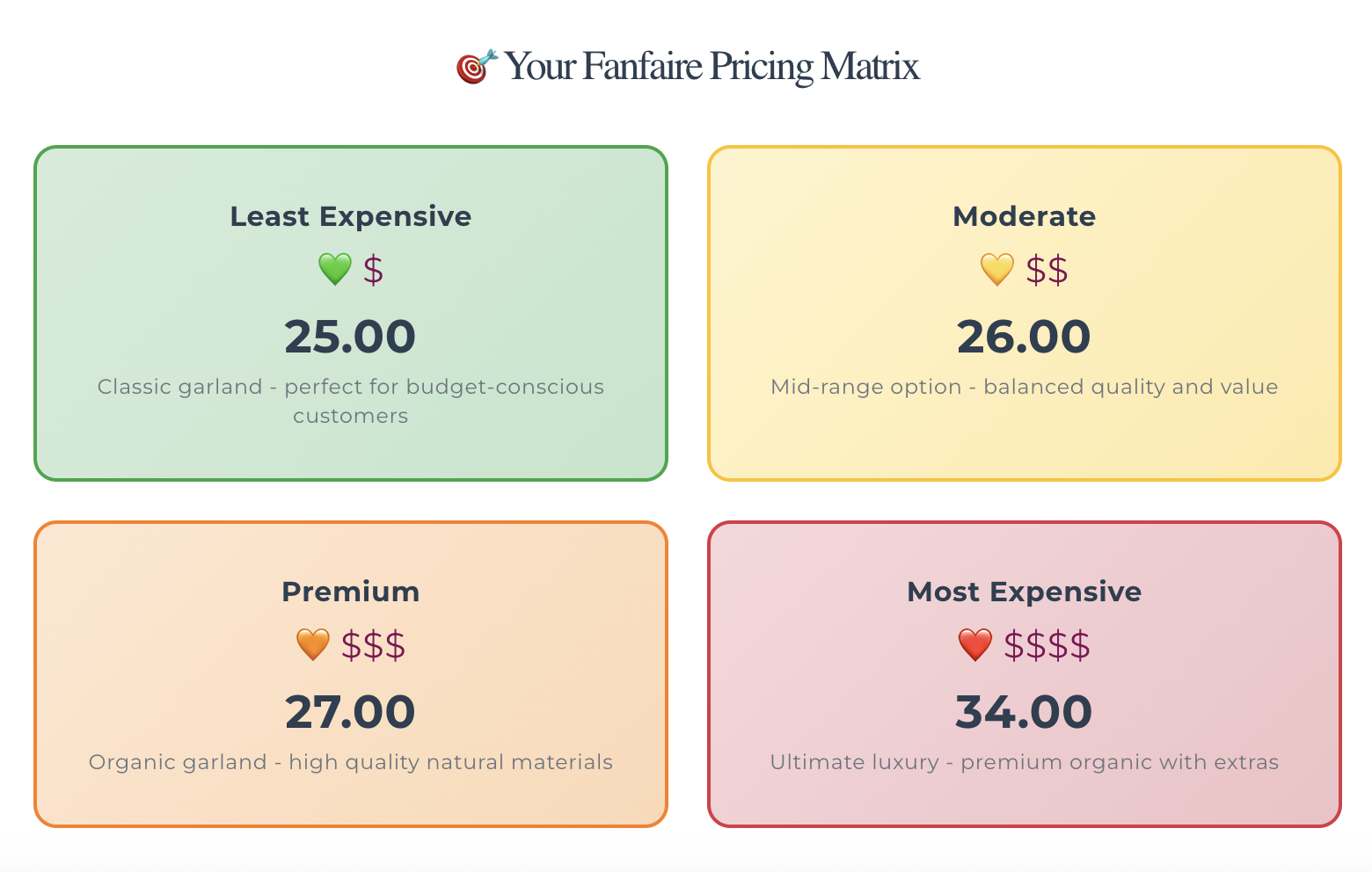This screenshot has height=872, width=1372.
Task: Select the Premium card heading
Action: coord(350,592)
